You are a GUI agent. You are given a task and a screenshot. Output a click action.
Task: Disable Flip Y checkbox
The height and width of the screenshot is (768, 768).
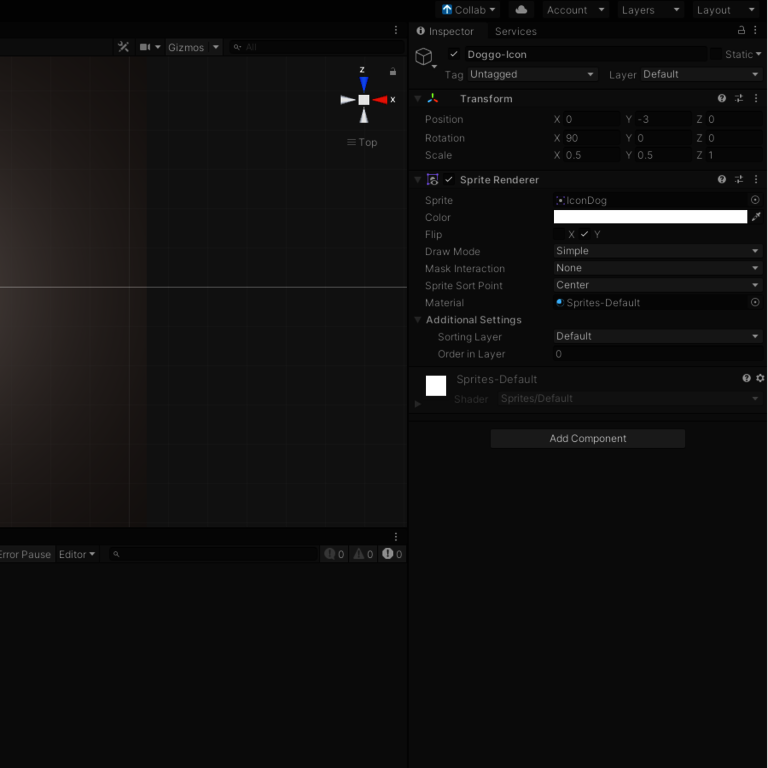[x=584, y=234]
